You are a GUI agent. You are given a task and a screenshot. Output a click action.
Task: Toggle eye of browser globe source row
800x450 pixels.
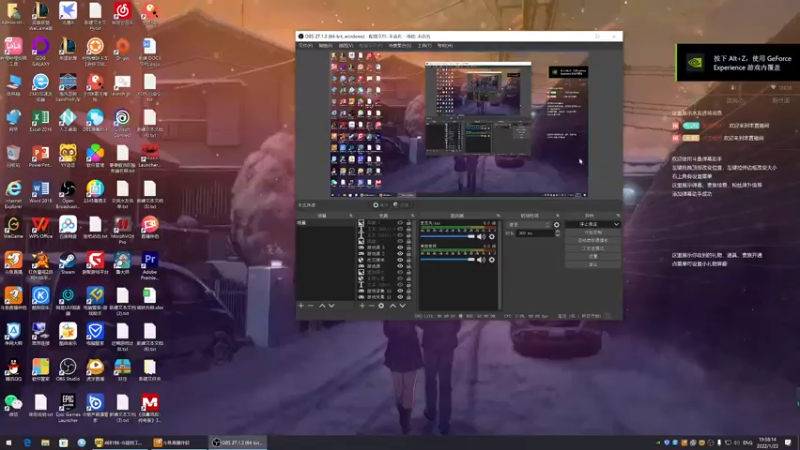click(x=400, y=260)
